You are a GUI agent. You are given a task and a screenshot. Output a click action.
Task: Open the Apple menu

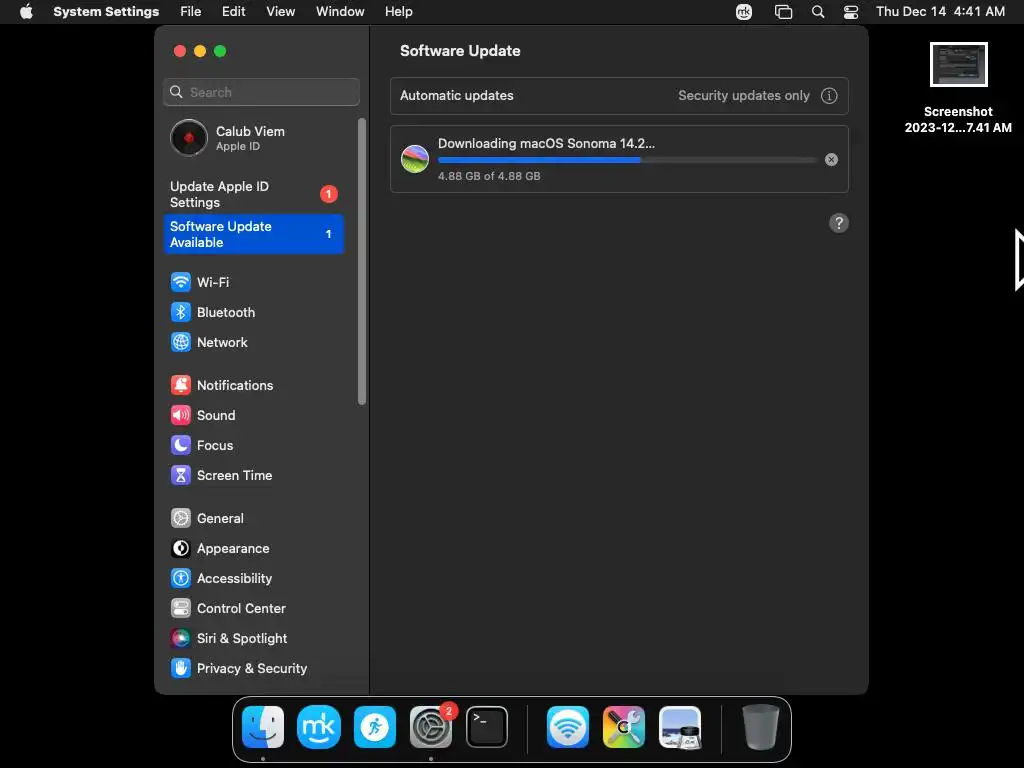point(26,12)
